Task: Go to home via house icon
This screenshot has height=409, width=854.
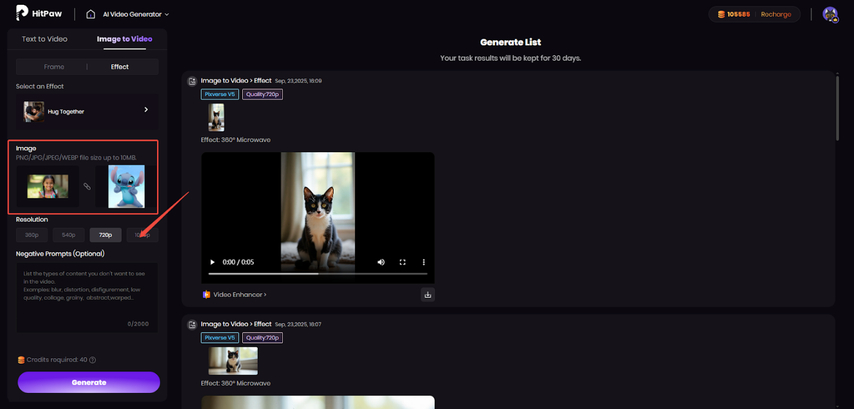Action: (90, 14)
